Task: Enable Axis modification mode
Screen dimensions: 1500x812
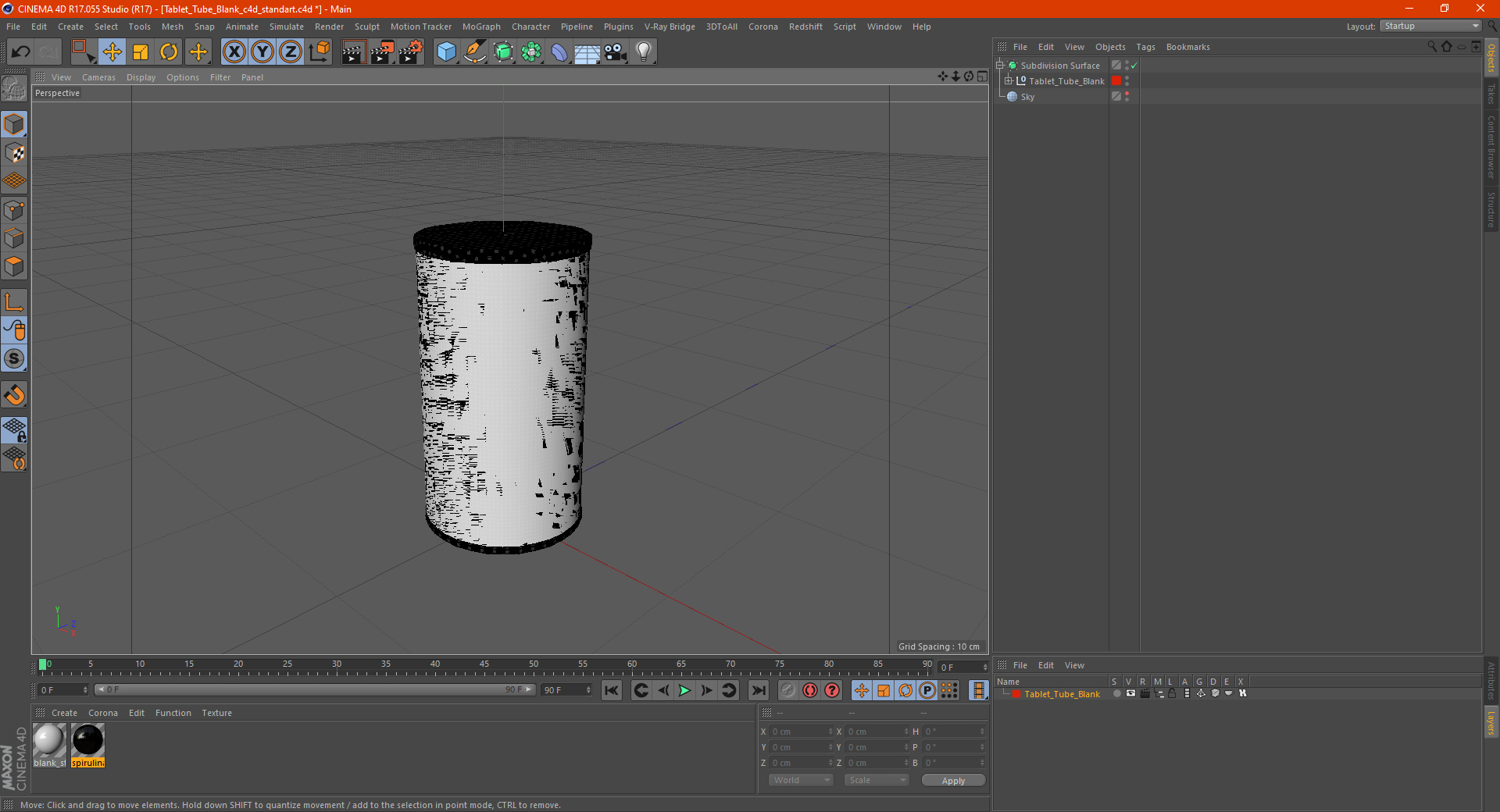Action: tap(14, 302)
